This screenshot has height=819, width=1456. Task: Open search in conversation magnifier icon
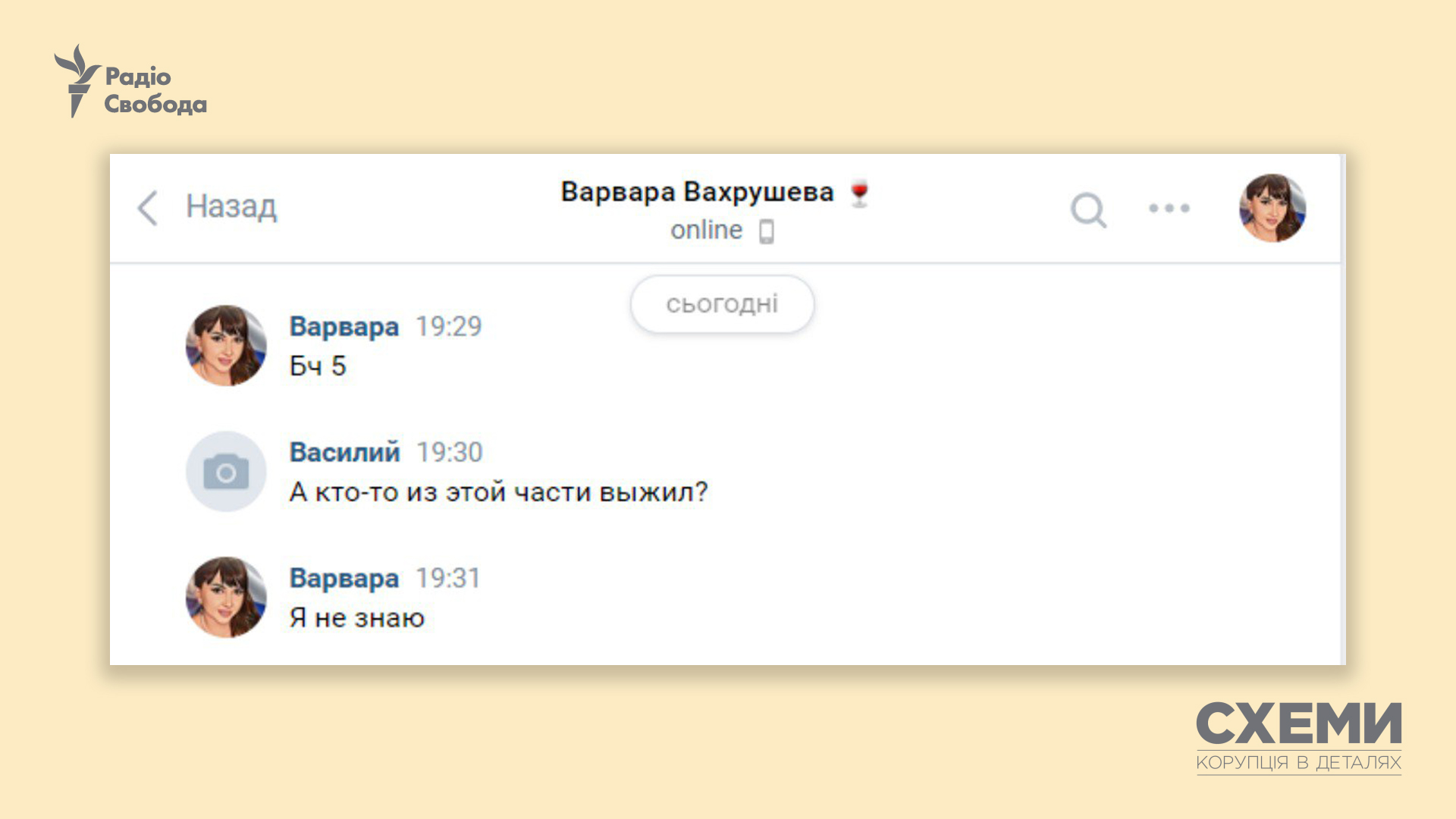[x=1088, y=210]
